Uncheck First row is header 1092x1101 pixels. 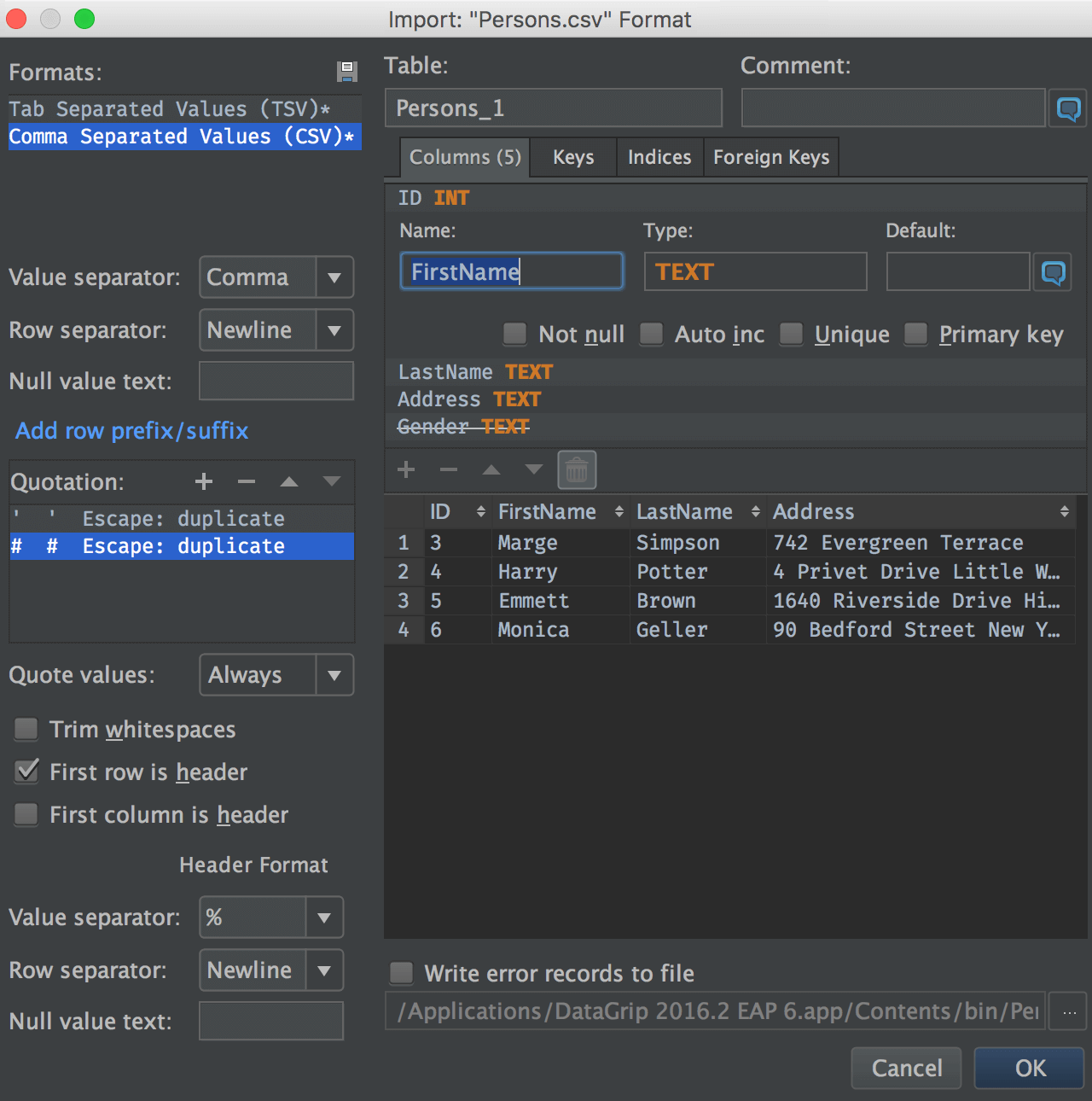[27, 772]
